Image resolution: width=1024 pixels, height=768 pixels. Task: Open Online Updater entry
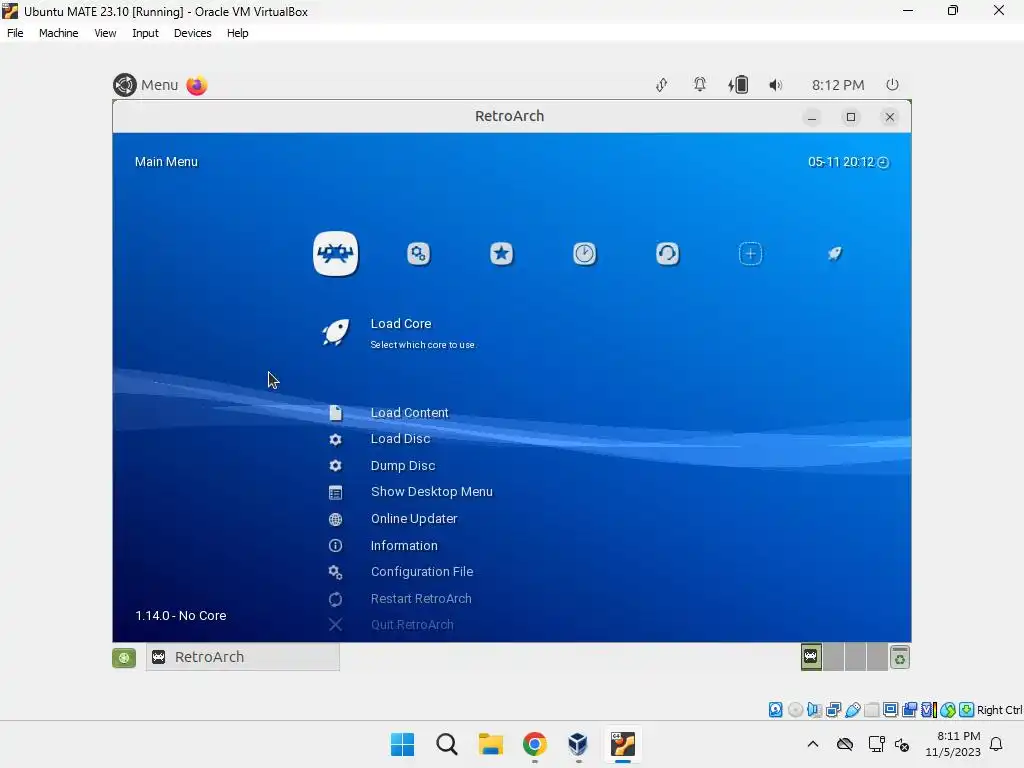click(414, 519)
